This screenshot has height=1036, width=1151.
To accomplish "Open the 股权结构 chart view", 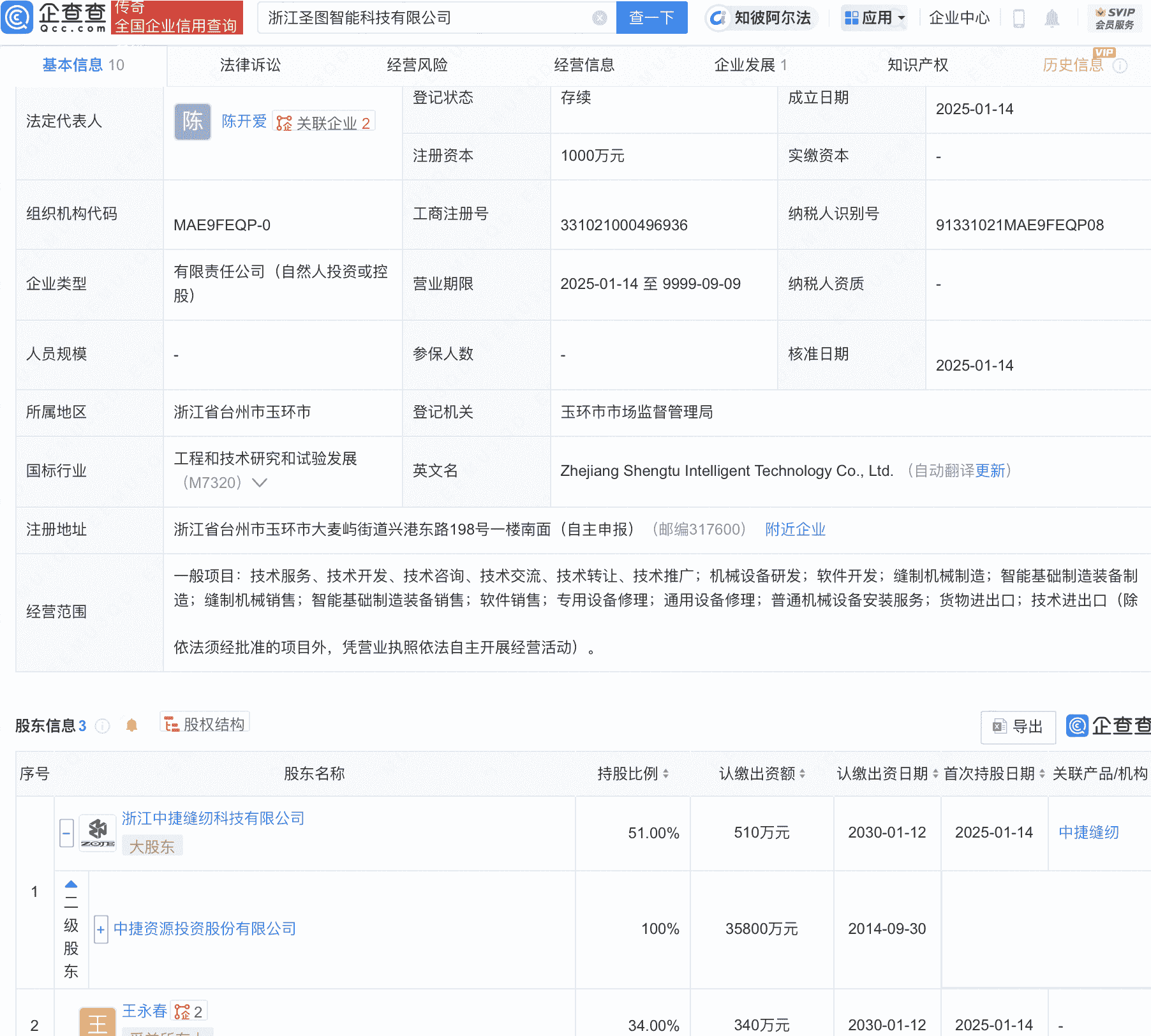I will click(x=204, y=725).
